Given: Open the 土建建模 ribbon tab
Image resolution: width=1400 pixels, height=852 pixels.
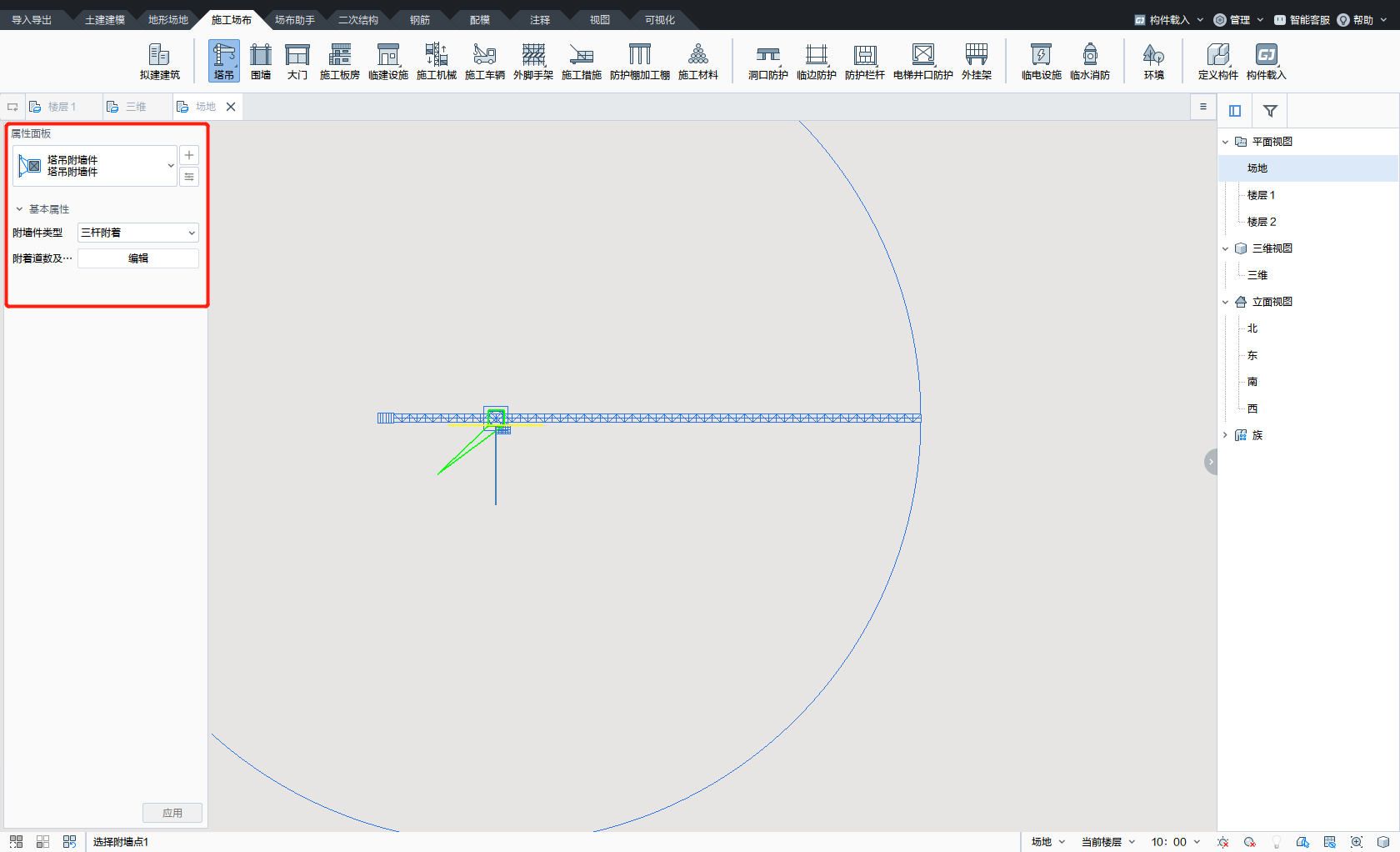Looking at the screenshot, I should (x=105, y=20).
